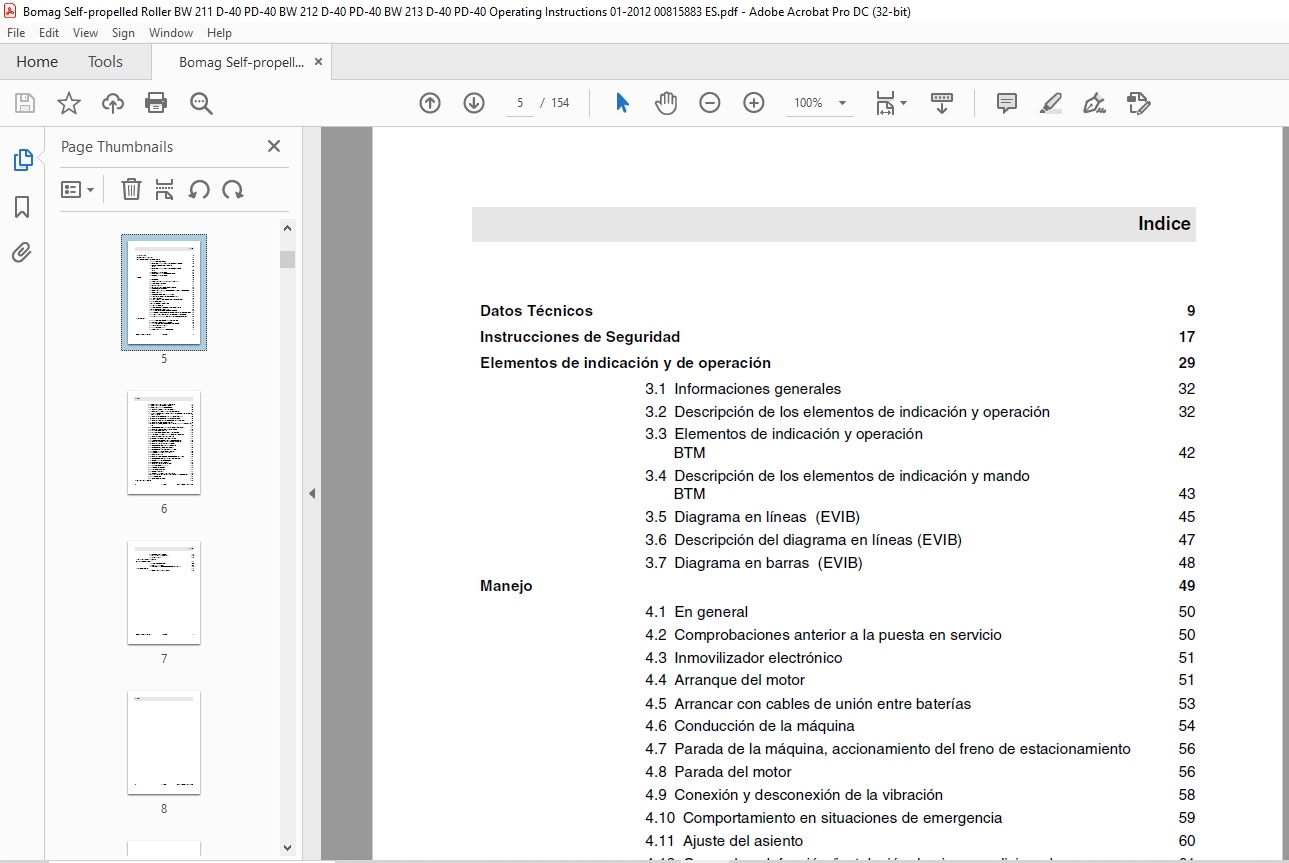
Task: Click '4.1 En general' entry
Action: coord(696,612)
